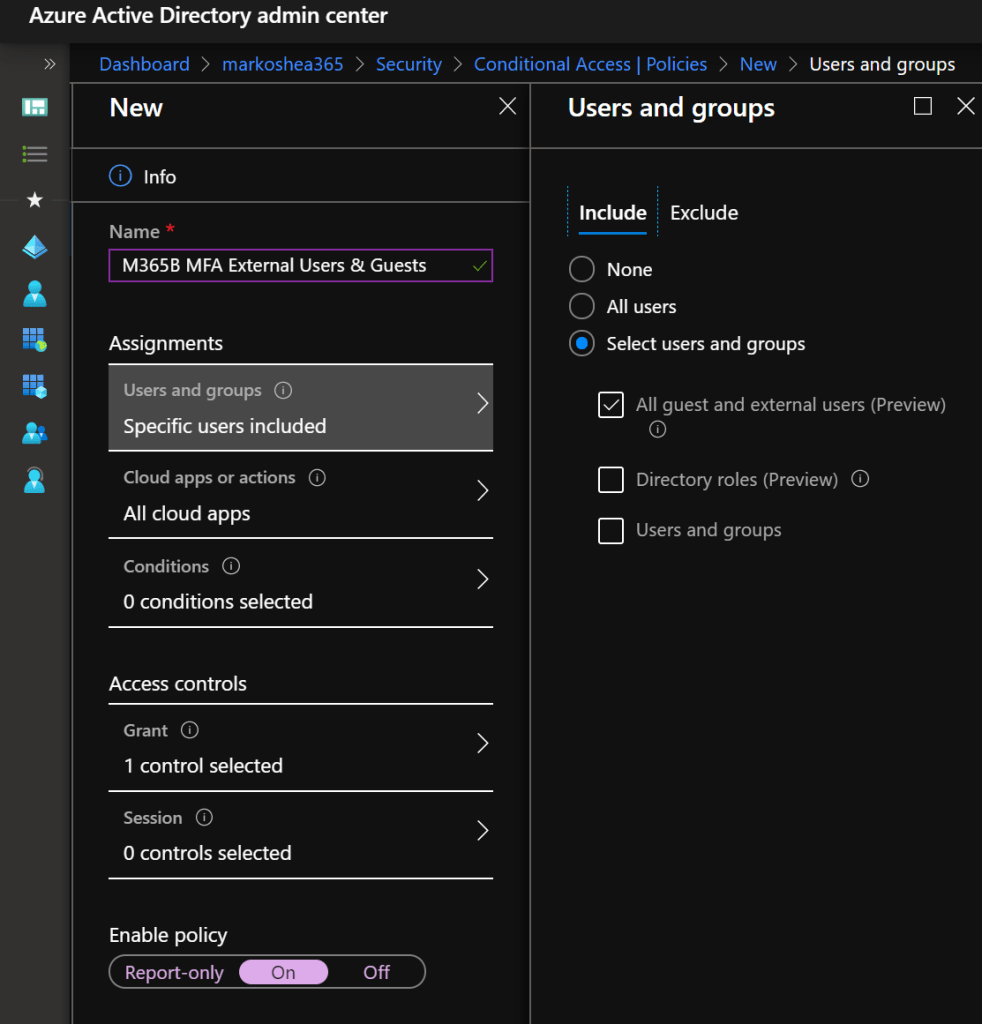Switch to the Include tab
Image resolution: width=982 pixels, height=1024 pixels.
[612, 213]
